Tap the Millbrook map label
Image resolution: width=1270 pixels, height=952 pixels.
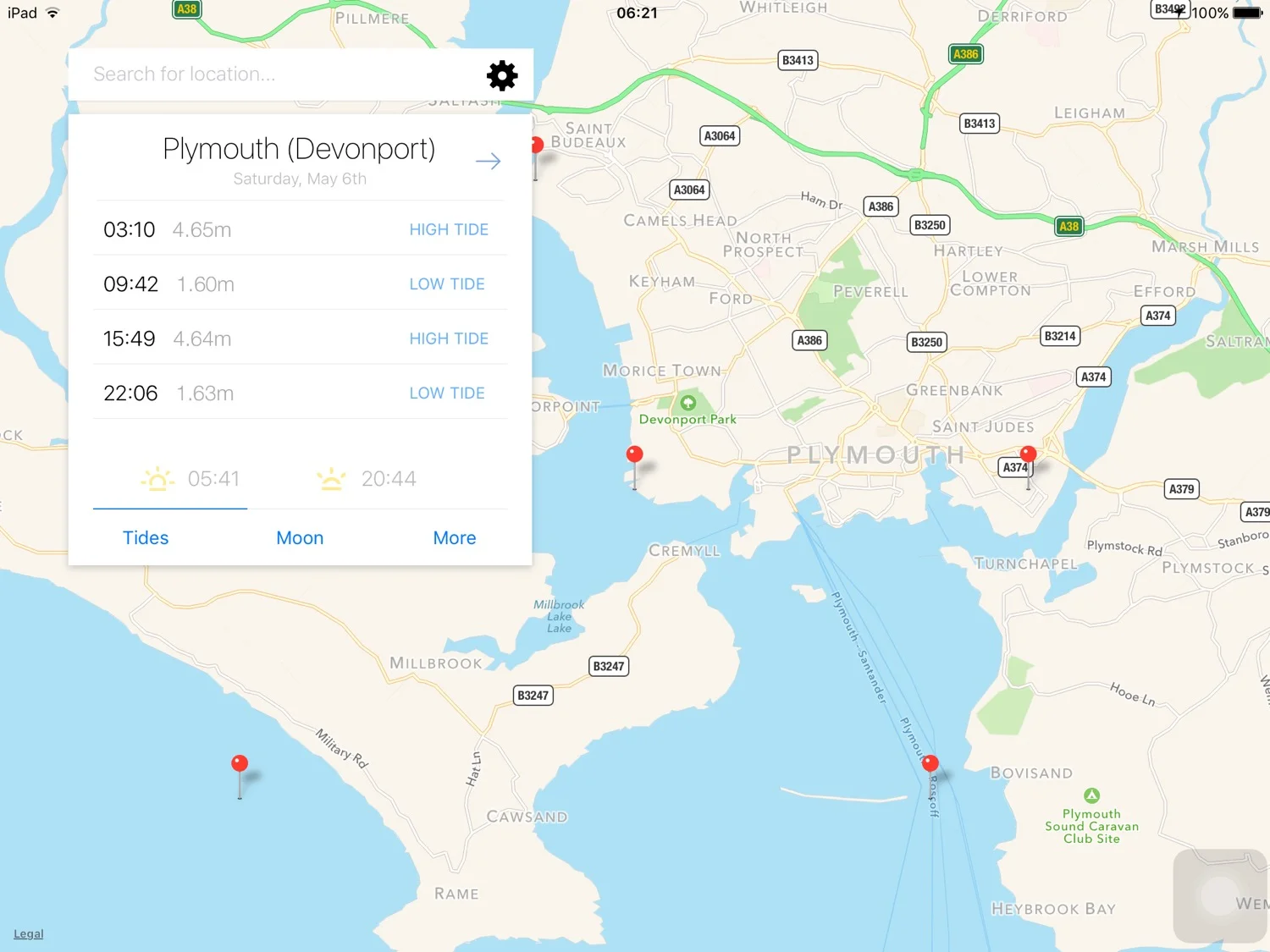point(435,663)
